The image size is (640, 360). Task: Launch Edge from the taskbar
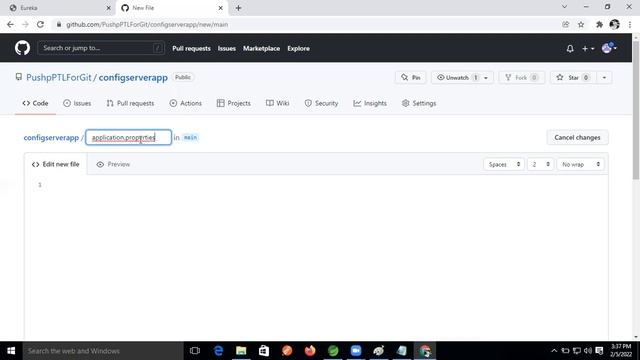(218, 351)
